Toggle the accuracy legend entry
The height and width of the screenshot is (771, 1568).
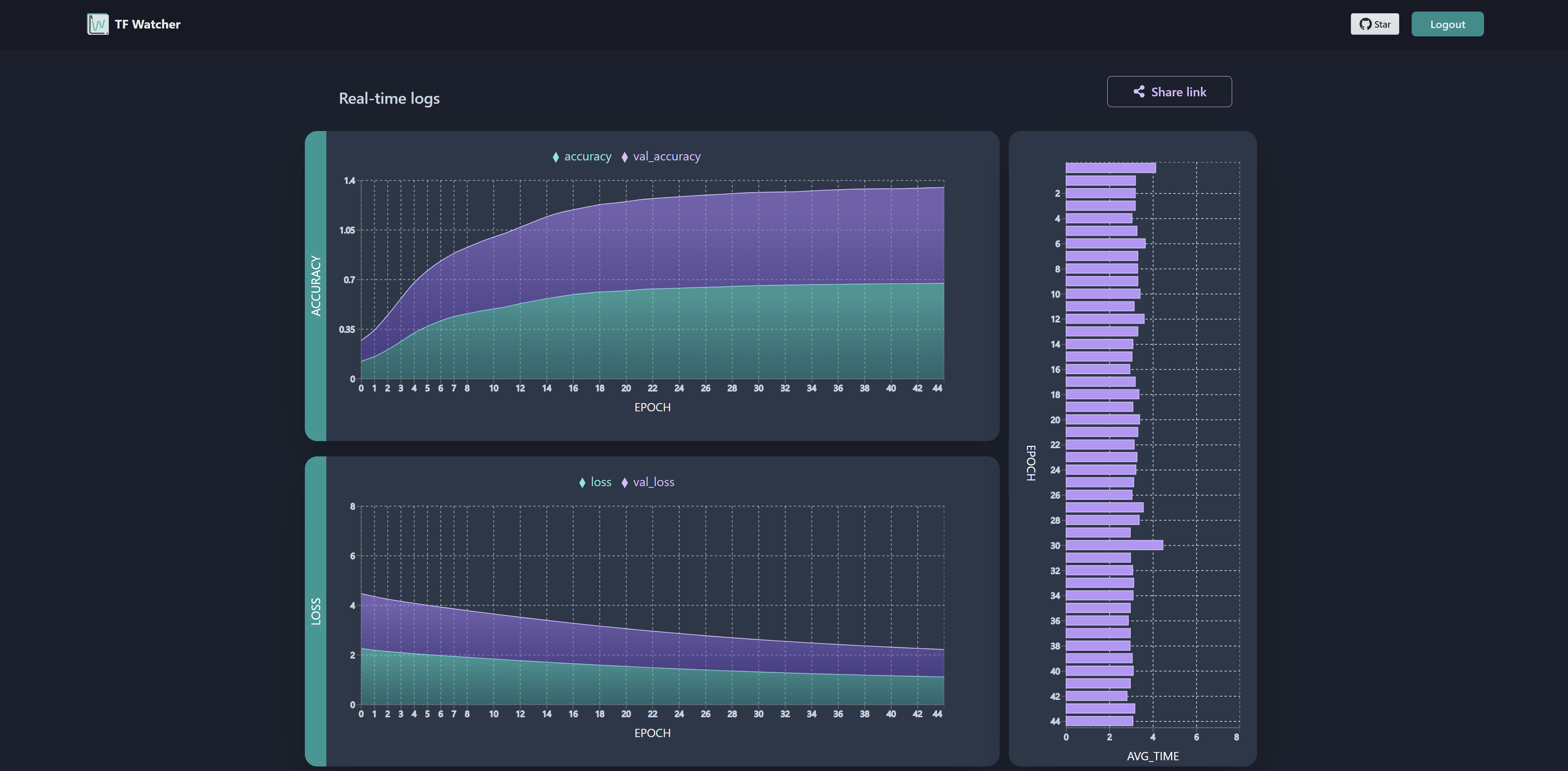tap(581, 156)
